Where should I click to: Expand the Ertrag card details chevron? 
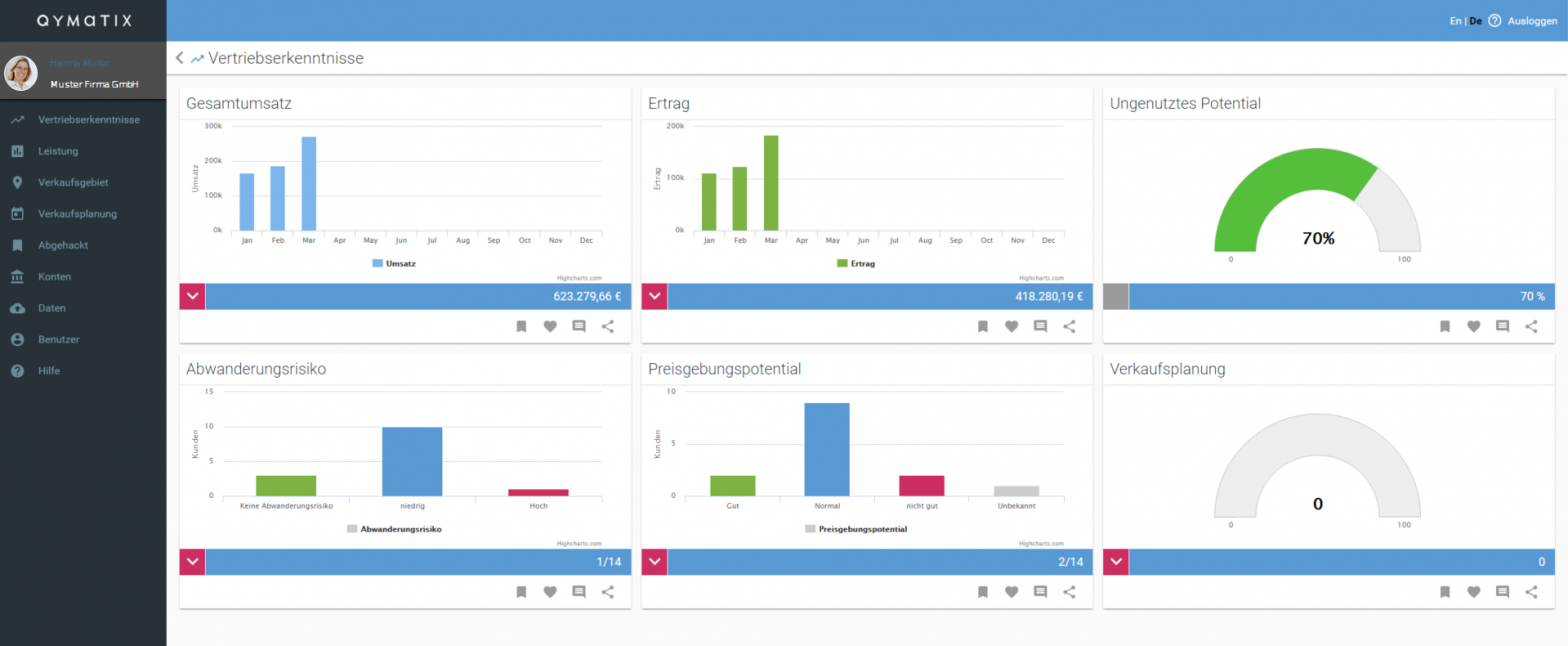[654, 296]
